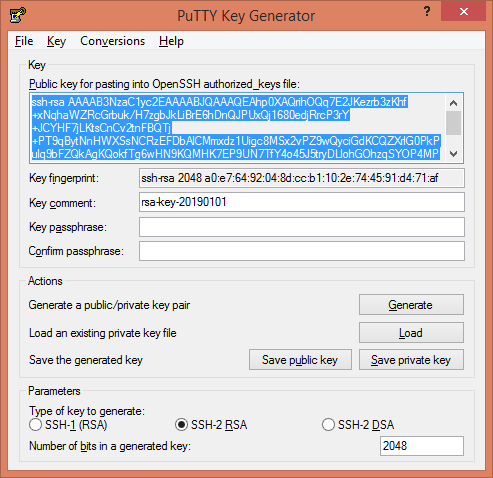Image resolution: width=493 pixels, height=478 pixels.
Task: Click the question mark help button
Action: click(x=426, y=12)
